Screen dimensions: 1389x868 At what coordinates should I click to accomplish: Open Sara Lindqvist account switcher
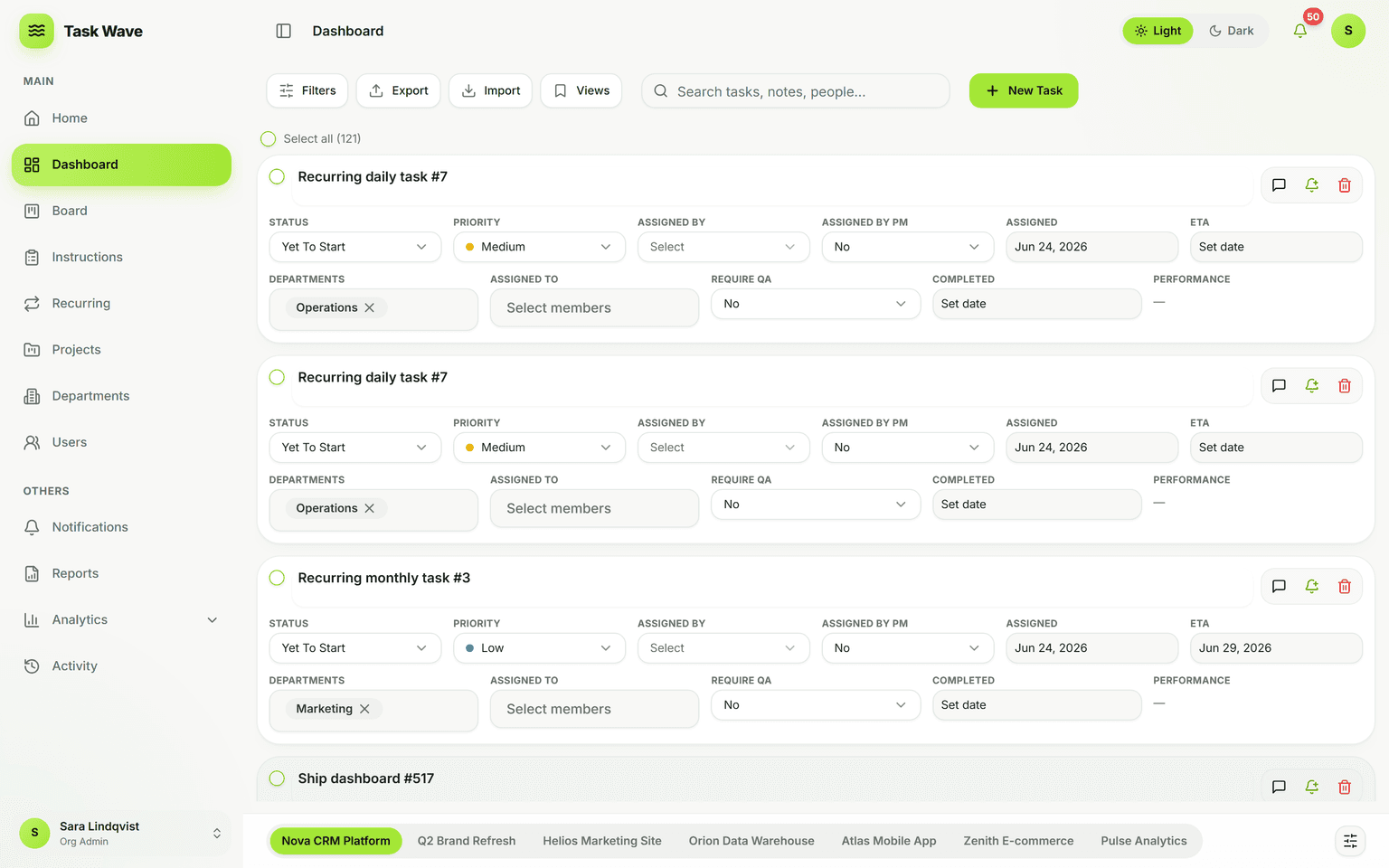click(x=121, y=833)
